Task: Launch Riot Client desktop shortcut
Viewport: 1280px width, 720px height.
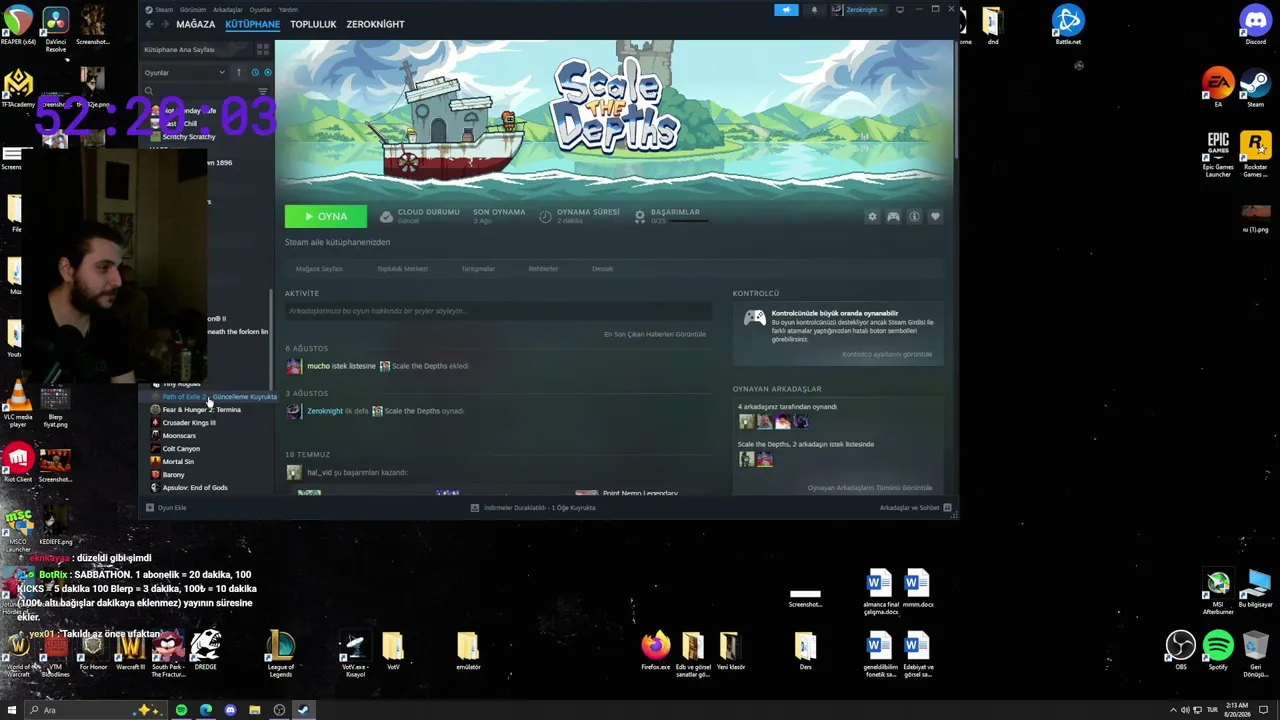Action: tap(18, 463)
